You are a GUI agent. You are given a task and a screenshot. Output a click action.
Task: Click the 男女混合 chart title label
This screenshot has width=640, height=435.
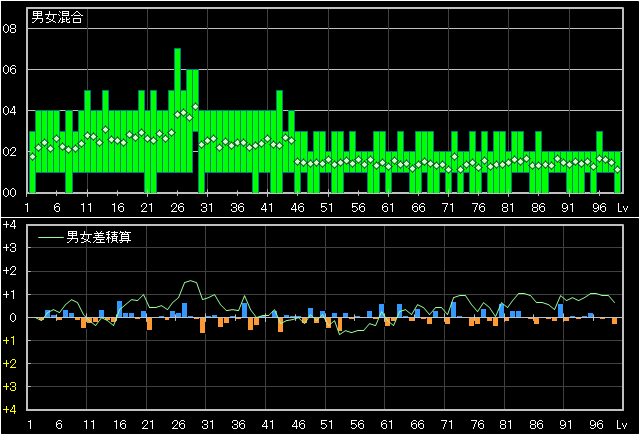coord(57,18)
